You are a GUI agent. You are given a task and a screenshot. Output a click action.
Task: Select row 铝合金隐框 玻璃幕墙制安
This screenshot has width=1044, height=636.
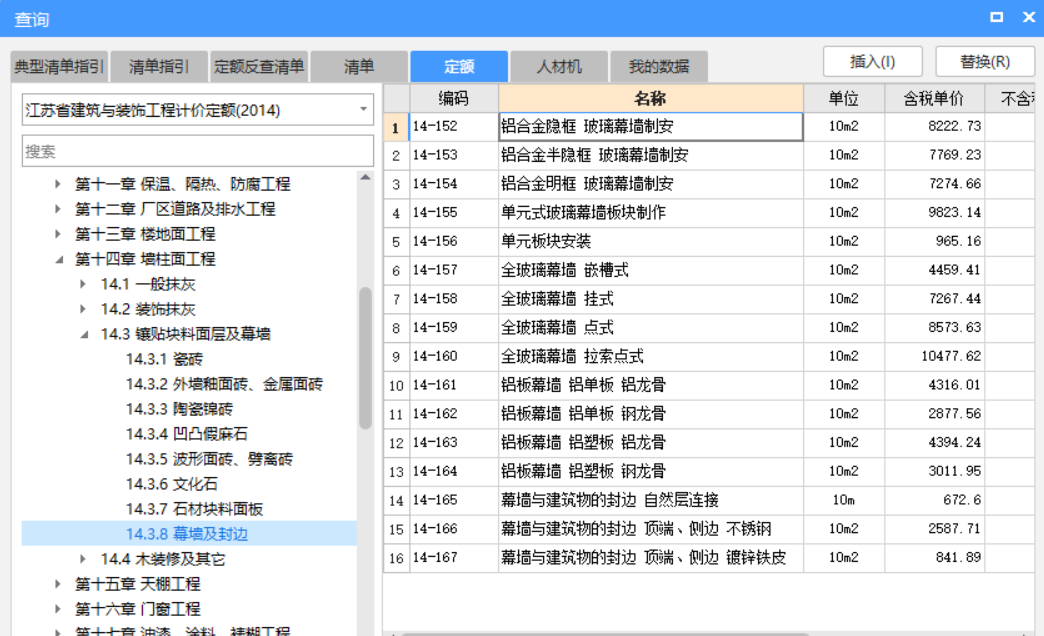point(651,127)
